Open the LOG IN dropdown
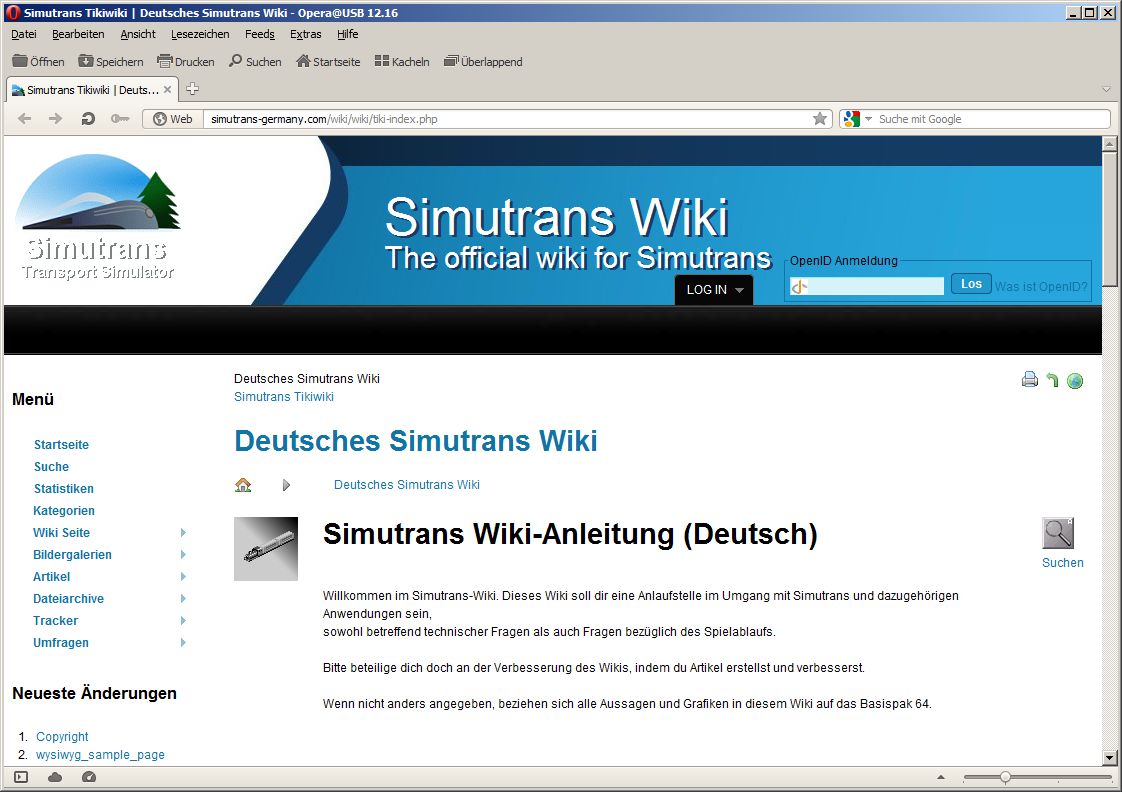The image size is (1122, 792). 714,290
